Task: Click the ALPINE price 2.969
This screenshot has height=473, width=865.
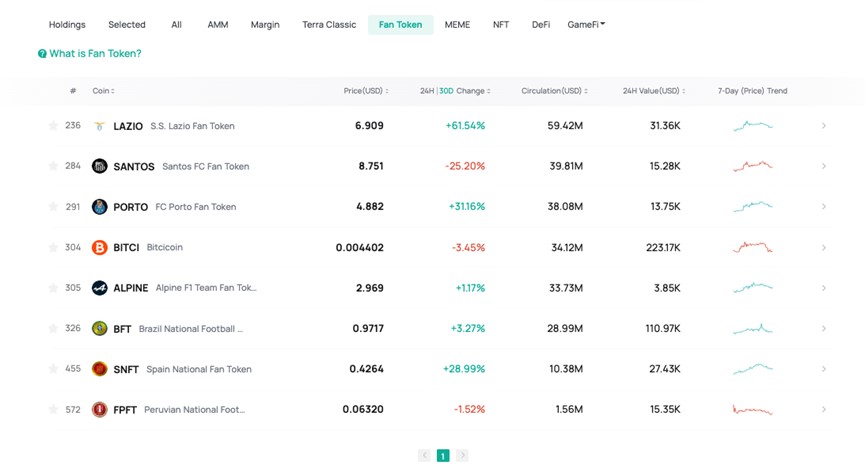Action: tap(370, 288)
